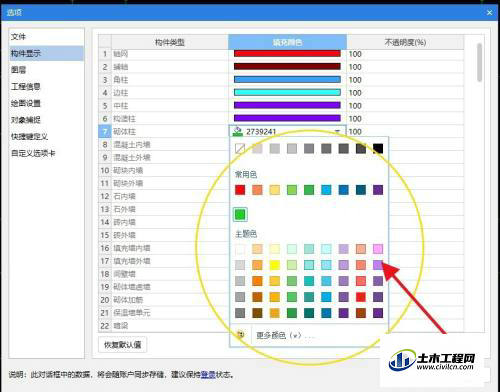500x392 pixels.
Task: Pick the white swatch in 主题色 grid
Action: coord(240,249)
